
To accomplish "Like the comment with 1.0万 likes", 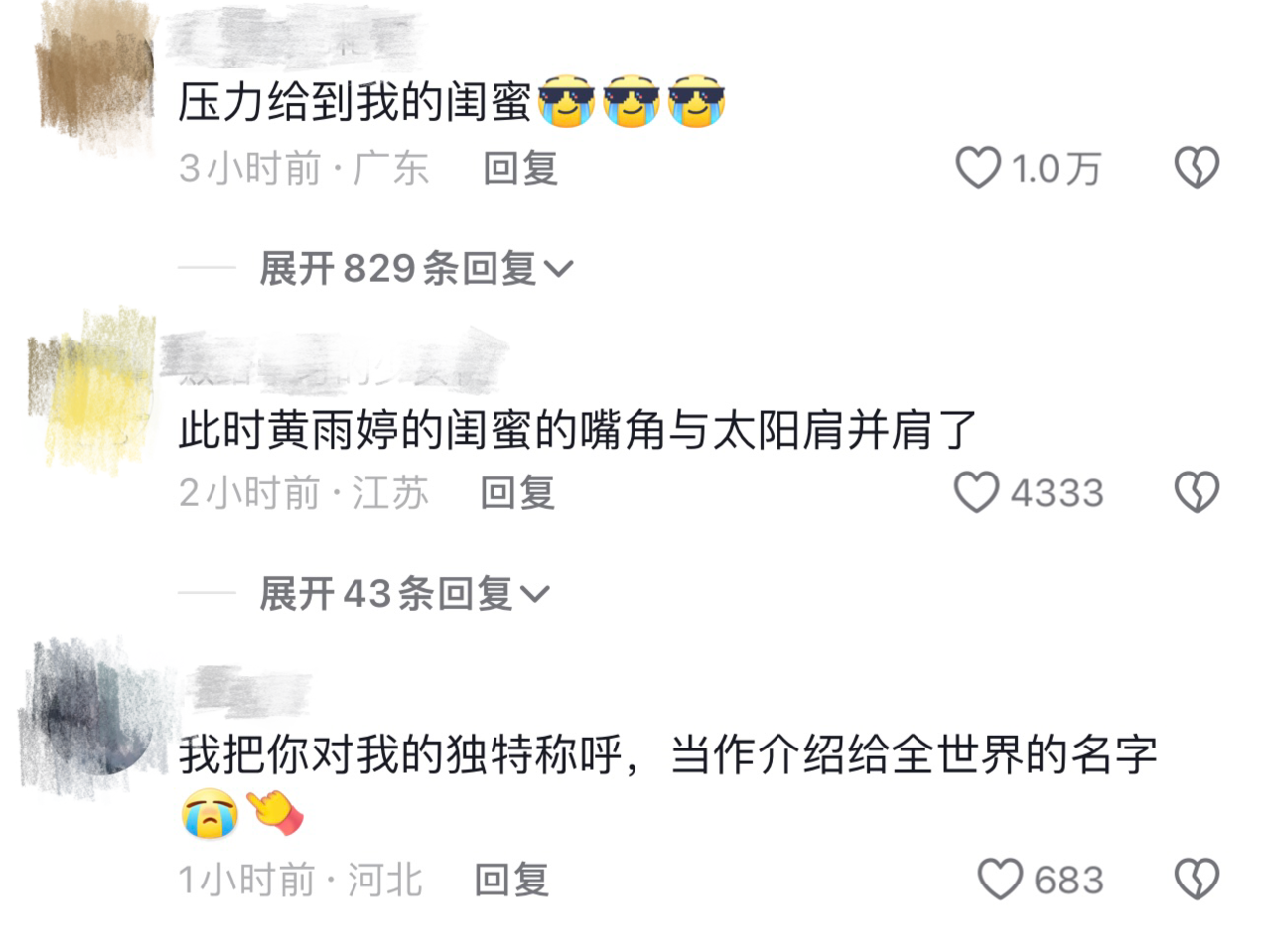I will tap(978, 168).
